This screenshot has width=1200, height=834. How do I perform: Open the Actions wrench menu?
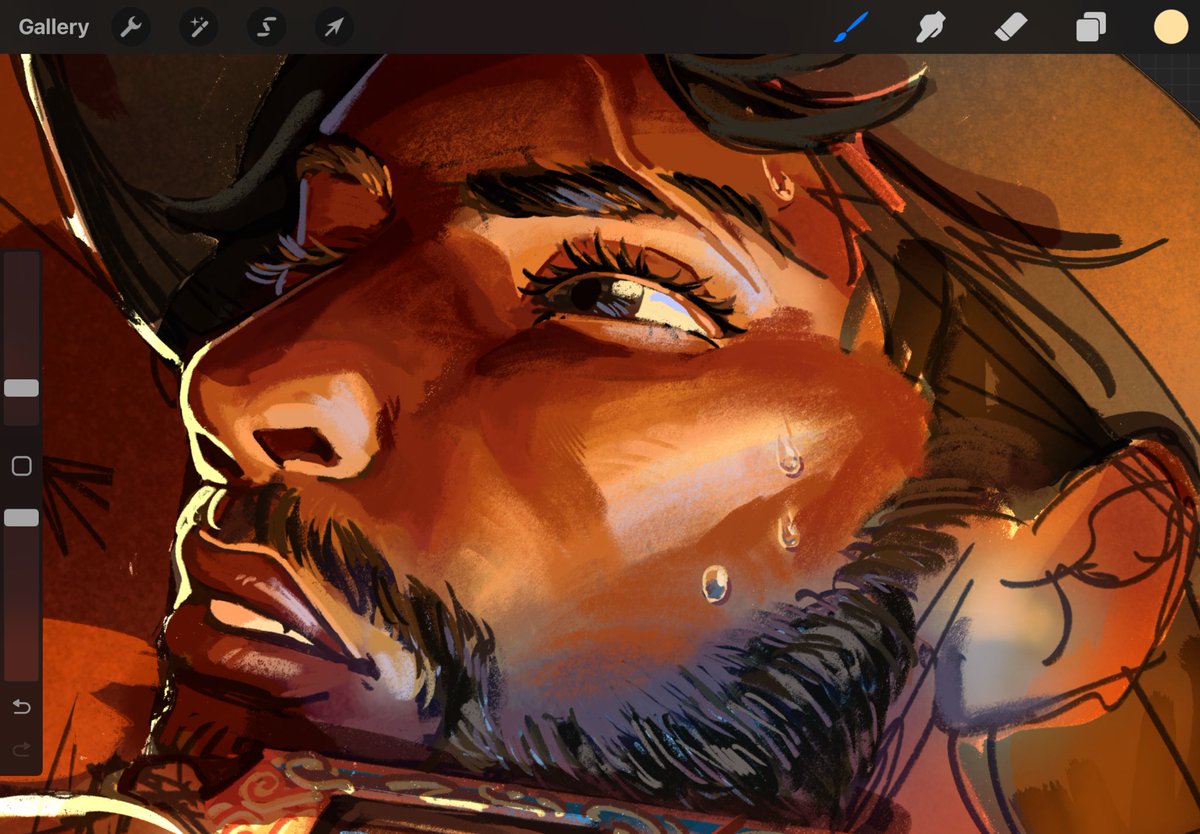tap(131, 27)
